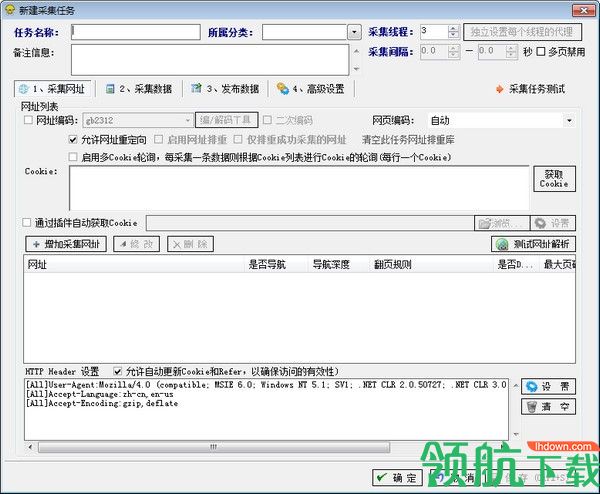600x494 pixels.
Task: Close the 新建采集任务 dialog
Action: coord(584,10)
